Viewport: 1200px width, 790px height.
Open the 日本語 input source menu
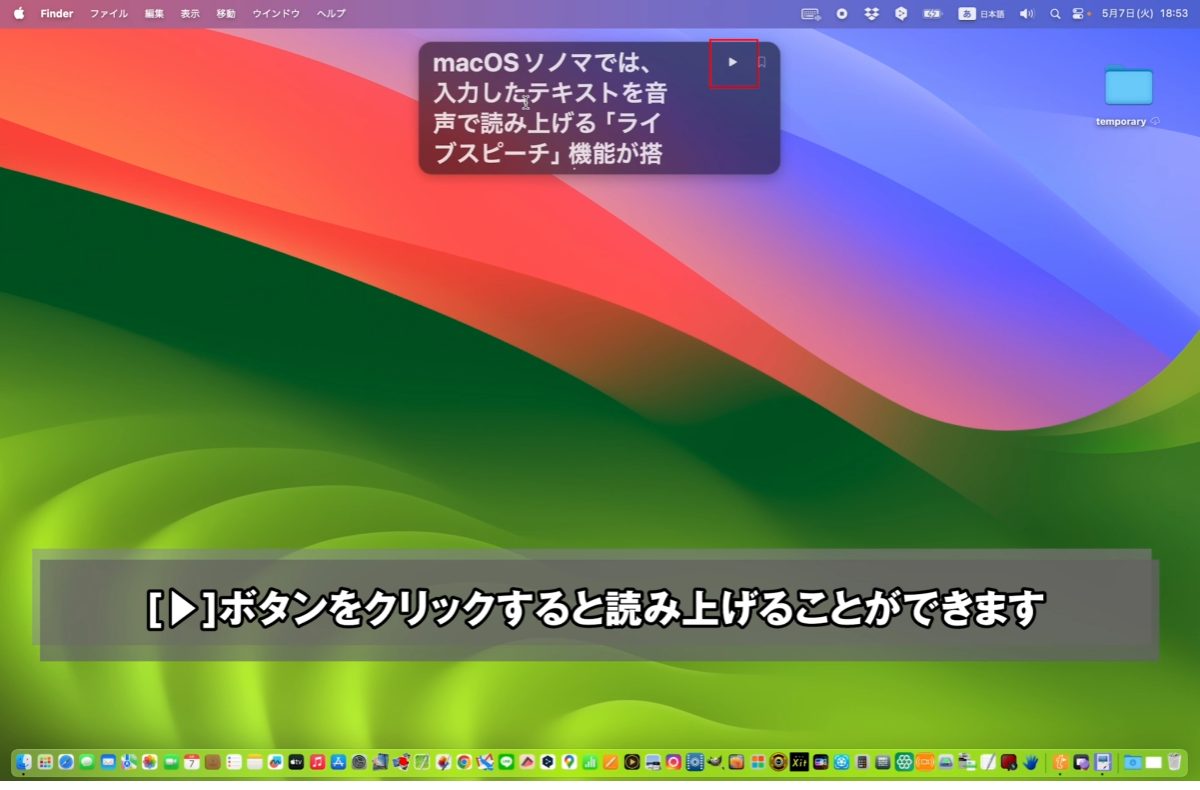coord(982,14)
